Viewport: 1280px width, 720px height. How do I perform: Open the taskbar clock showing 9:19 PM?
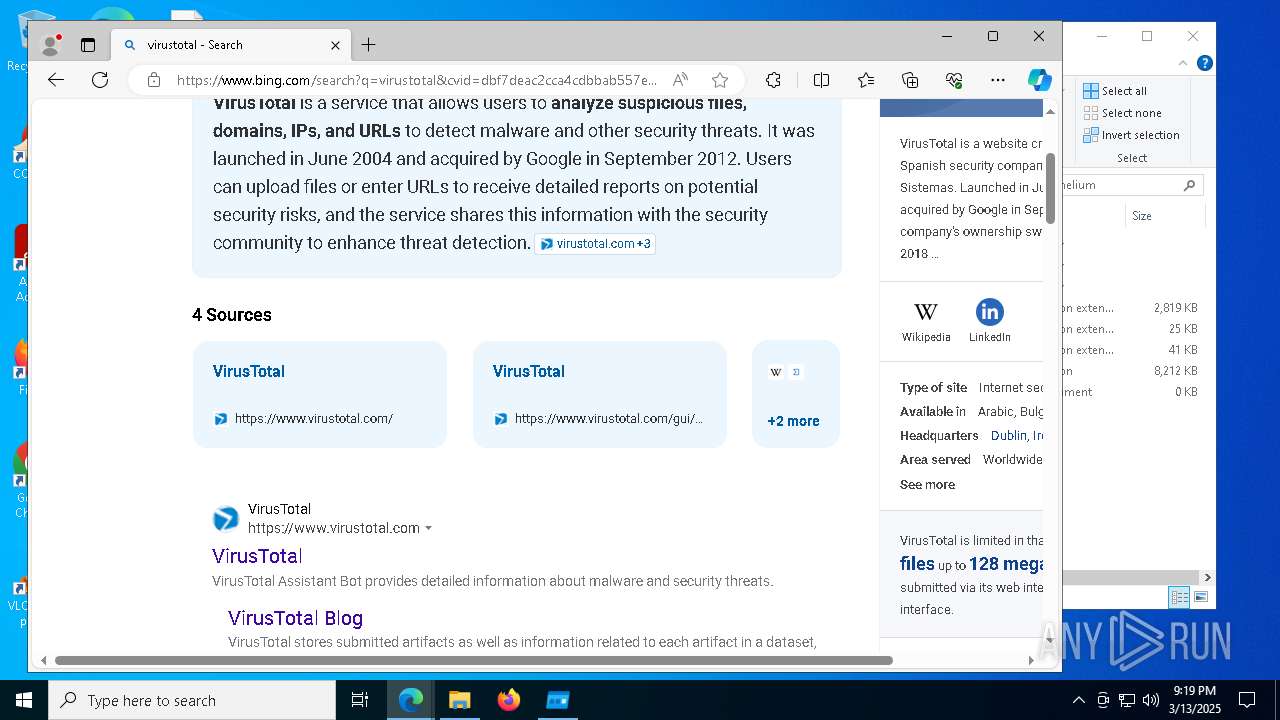(1195, 700)
